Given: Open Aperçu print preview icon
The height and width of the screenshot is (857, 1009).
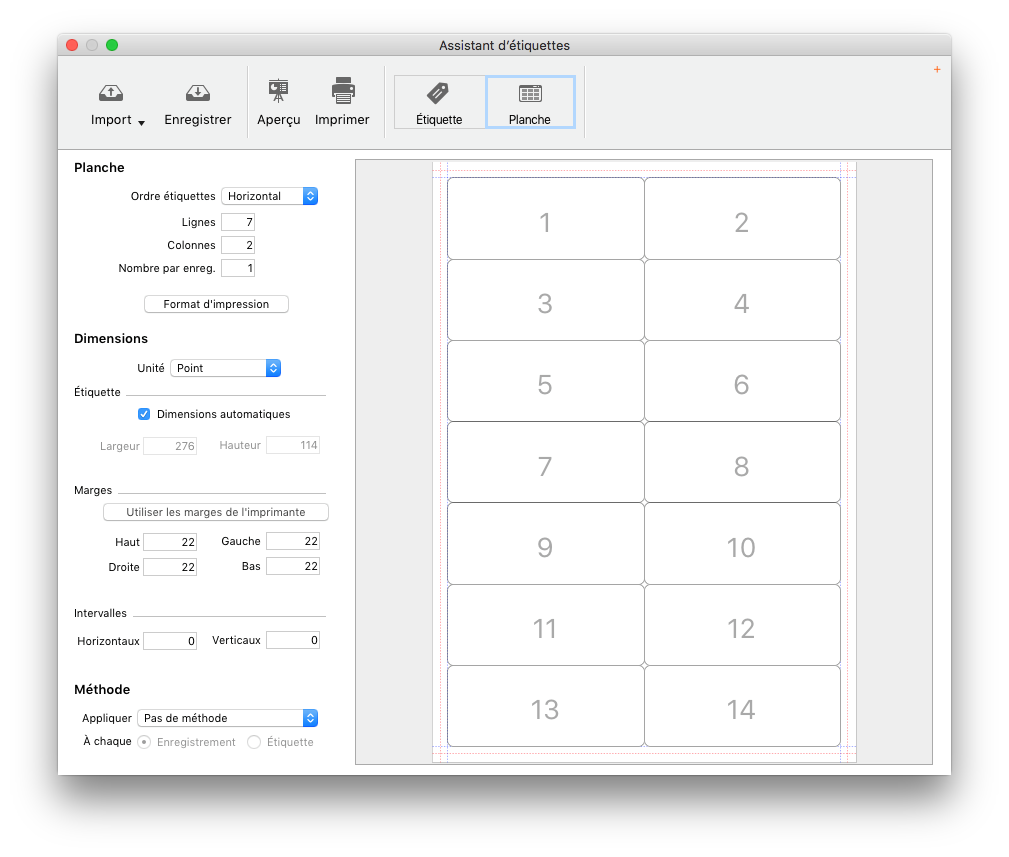Looking at the screenshot, I should click(x=278, y=92).
